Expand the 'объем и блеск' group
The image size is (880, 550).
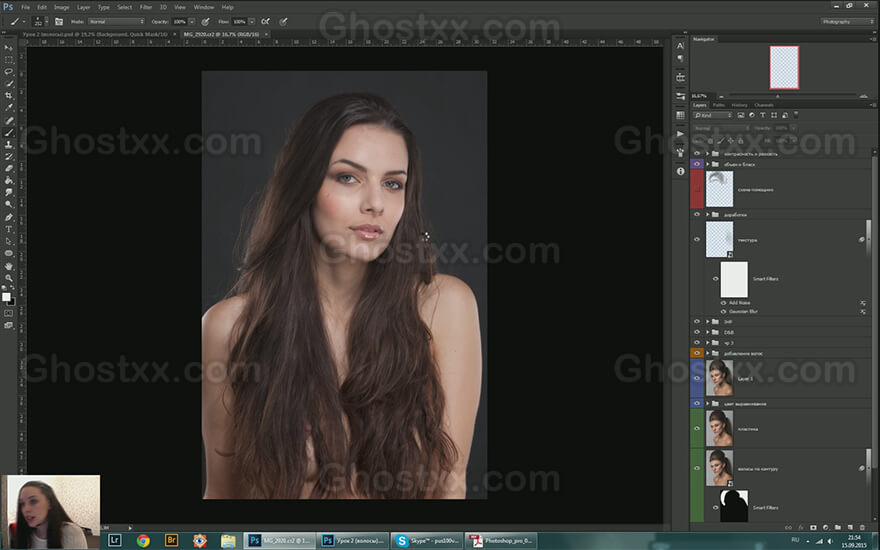(x=708, y=164)
